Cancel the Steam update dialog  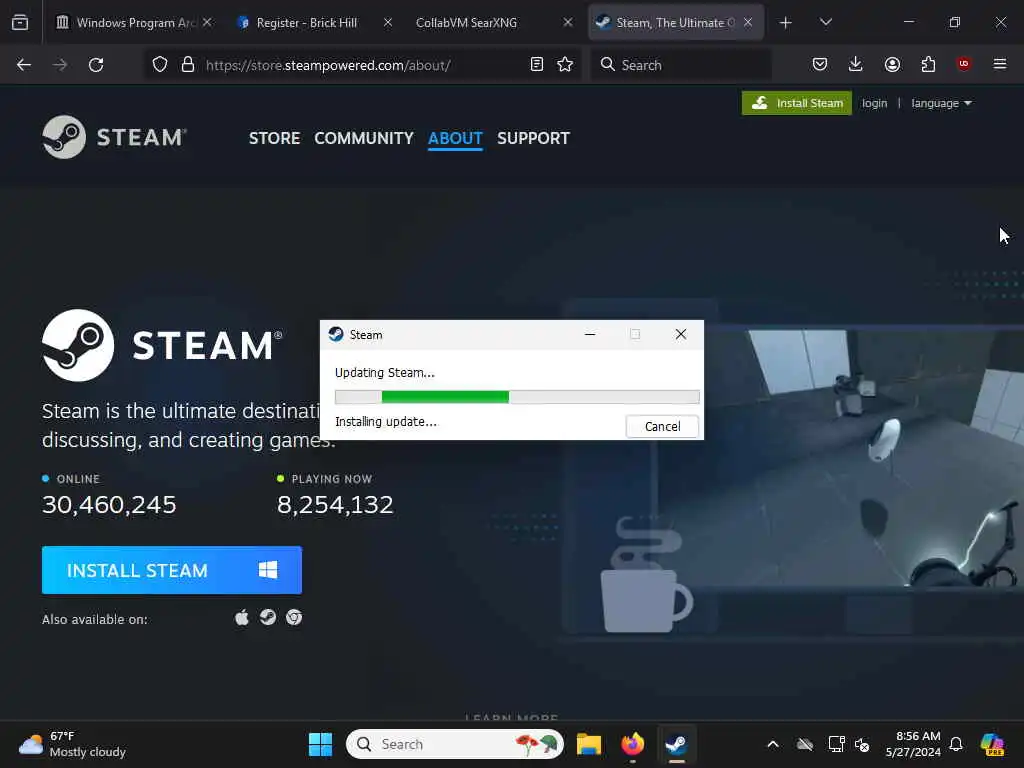662,426
